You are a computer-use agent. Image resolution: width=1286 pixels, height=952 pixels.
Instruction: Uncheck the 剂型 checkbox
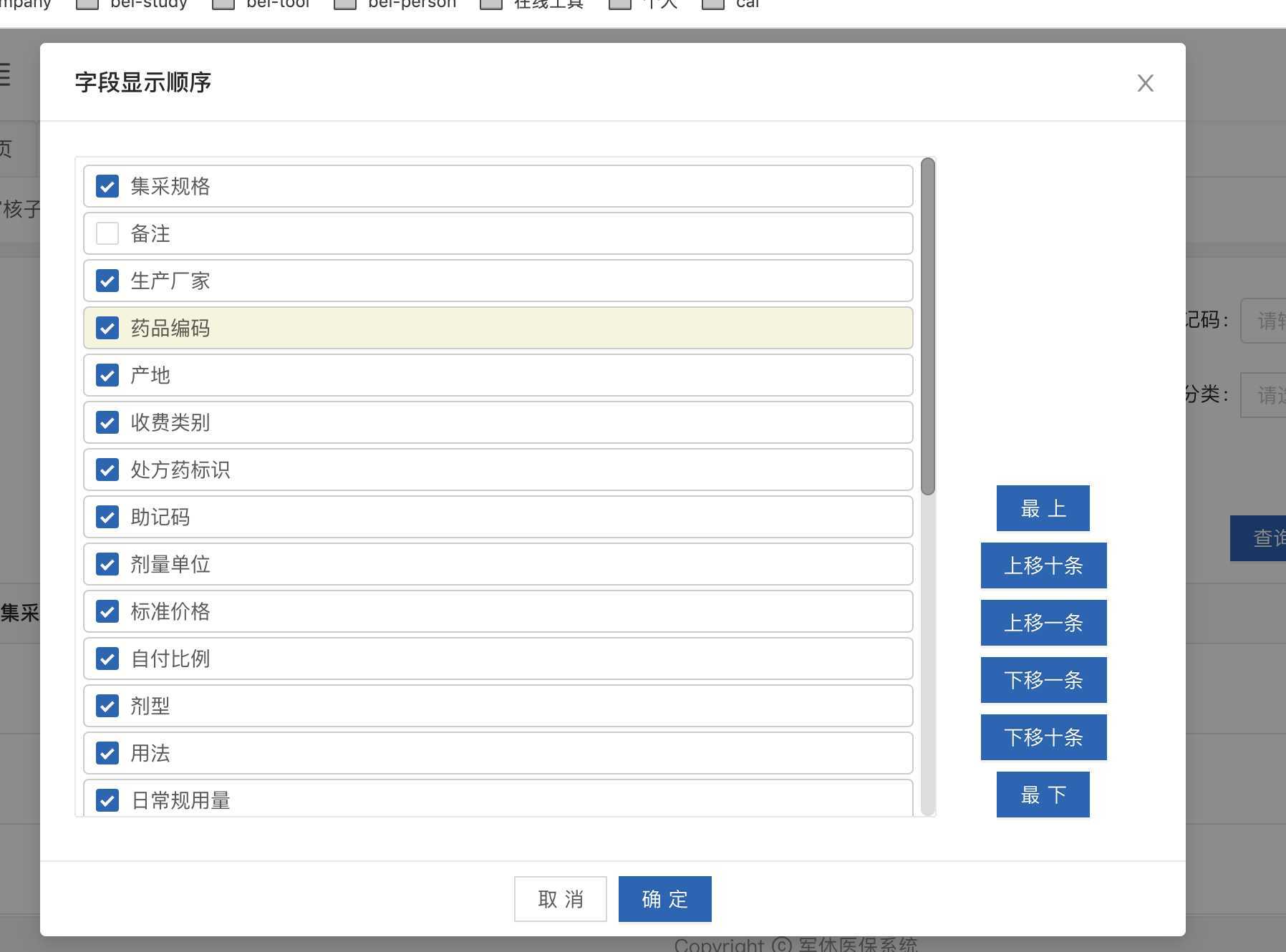pos(107,706)
